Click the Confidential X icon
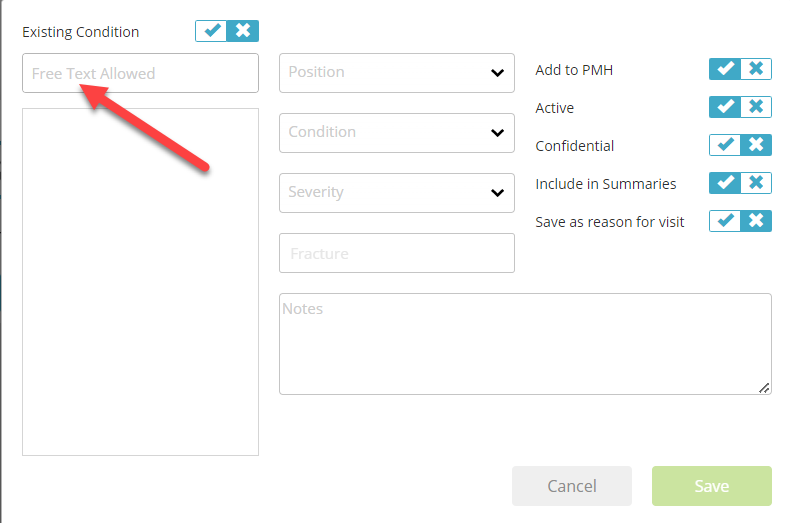 pyautogui.click(x=756, y=145)
